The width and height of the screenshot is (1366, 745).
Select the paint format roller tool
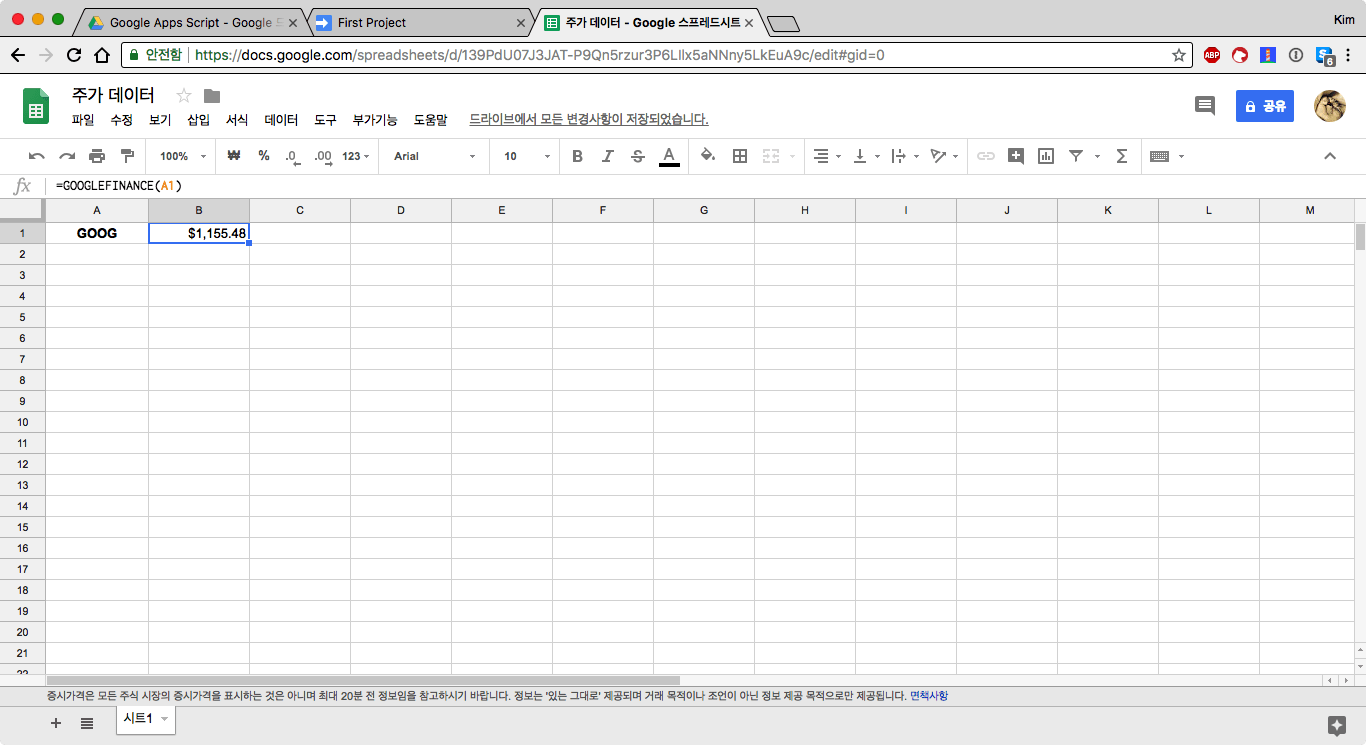click(127, 156)
